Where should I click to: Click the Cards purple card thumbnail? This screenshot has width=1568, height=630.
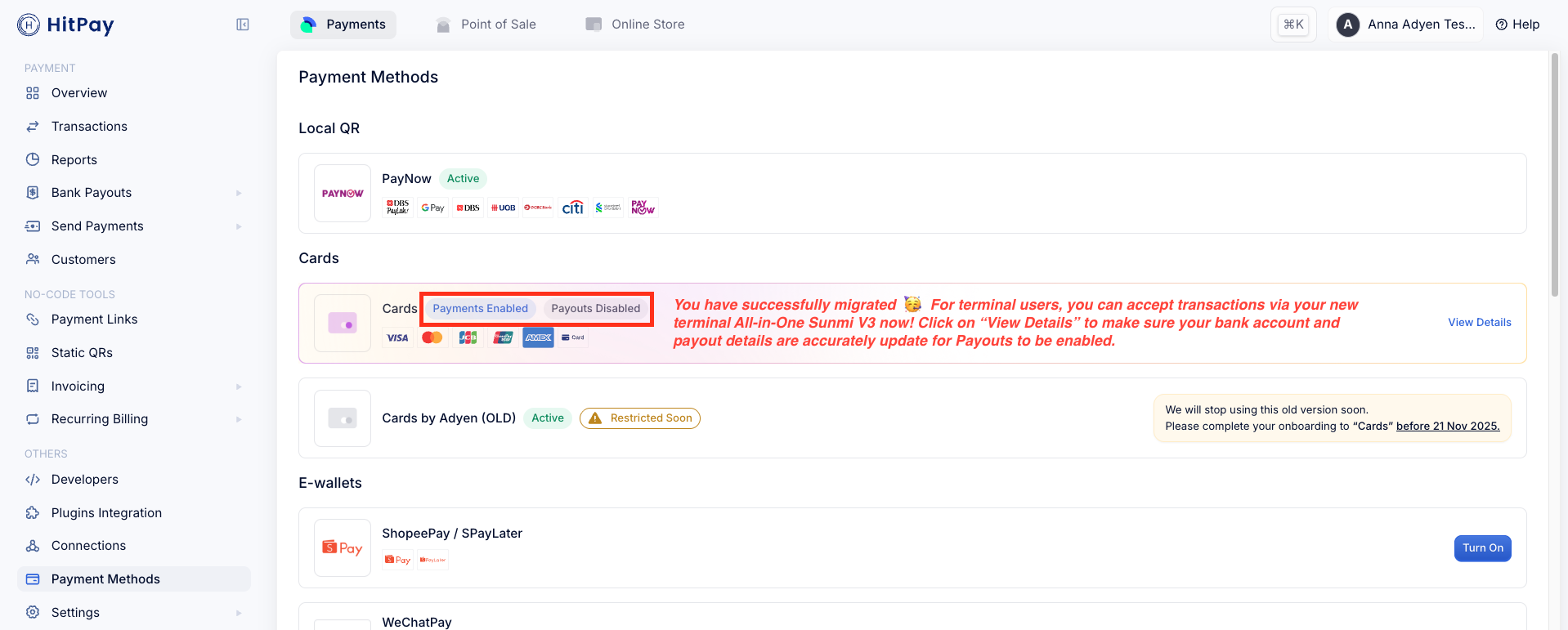[343, 324]
